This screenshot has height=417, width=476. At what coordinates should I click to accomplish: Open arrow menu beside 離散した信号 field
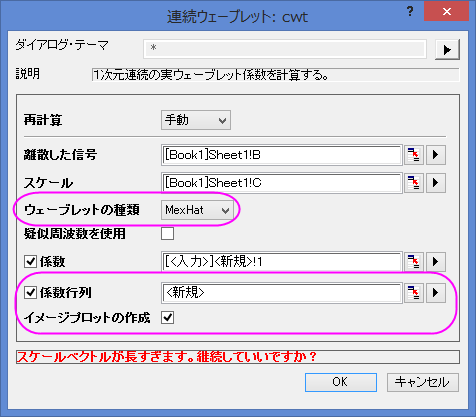436,155
